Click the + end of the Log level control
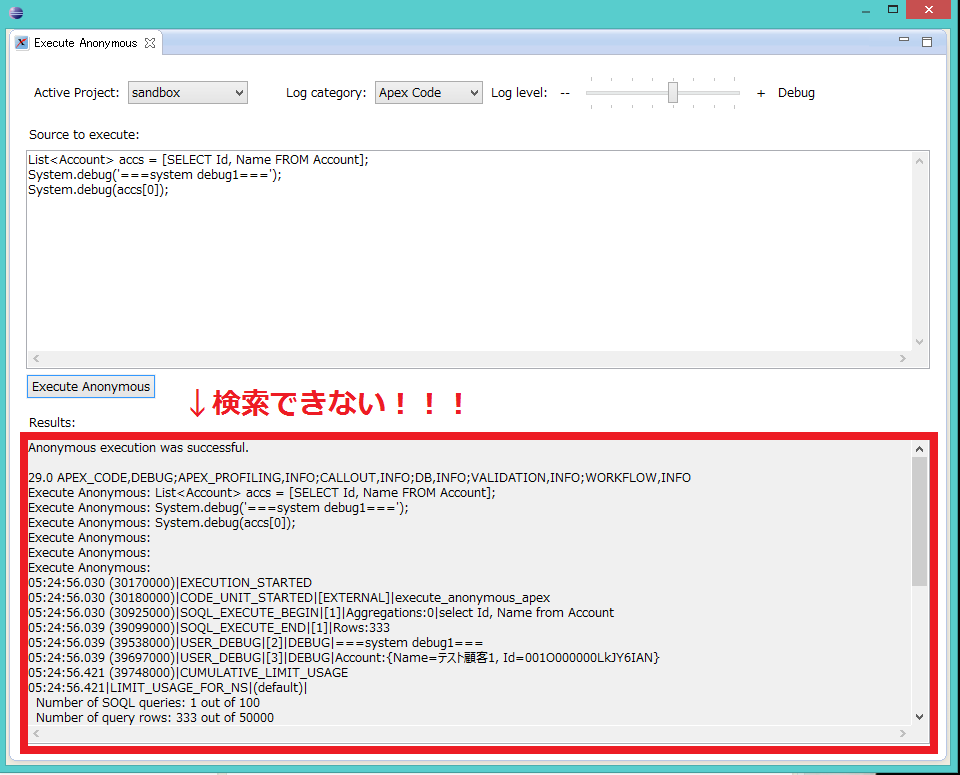 [x=760, y=92]
